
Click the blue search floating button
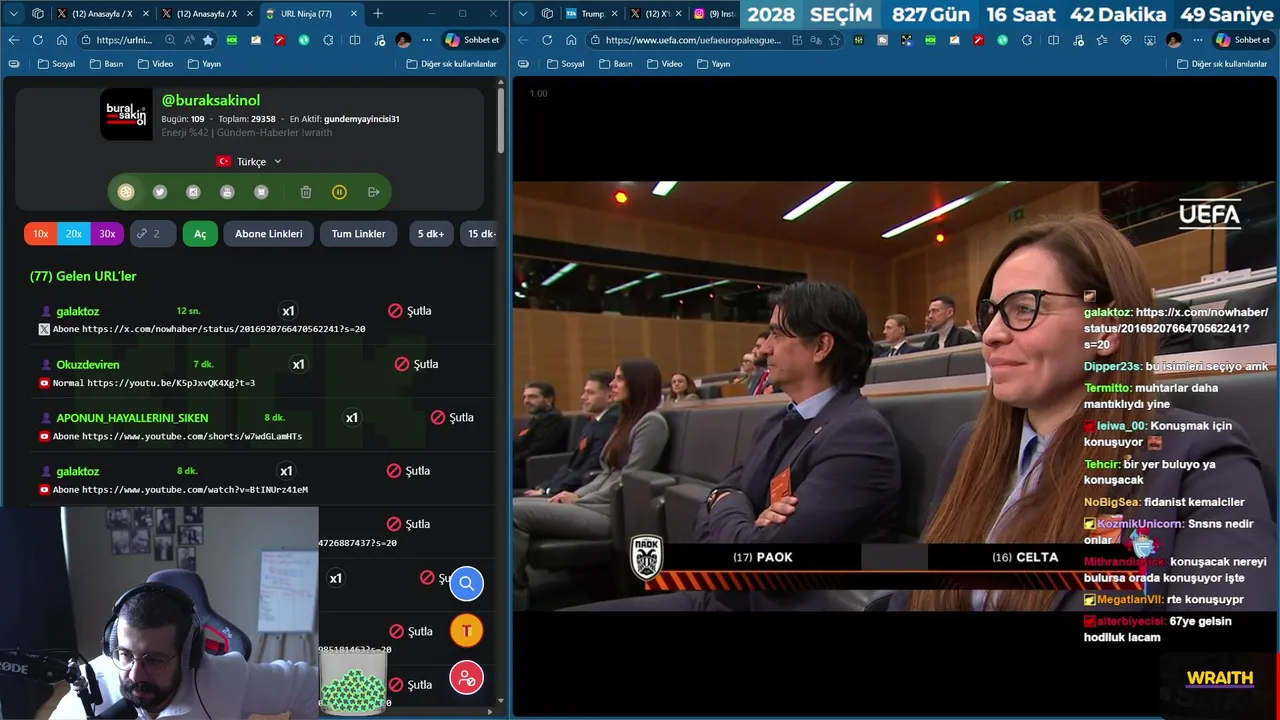466,583
